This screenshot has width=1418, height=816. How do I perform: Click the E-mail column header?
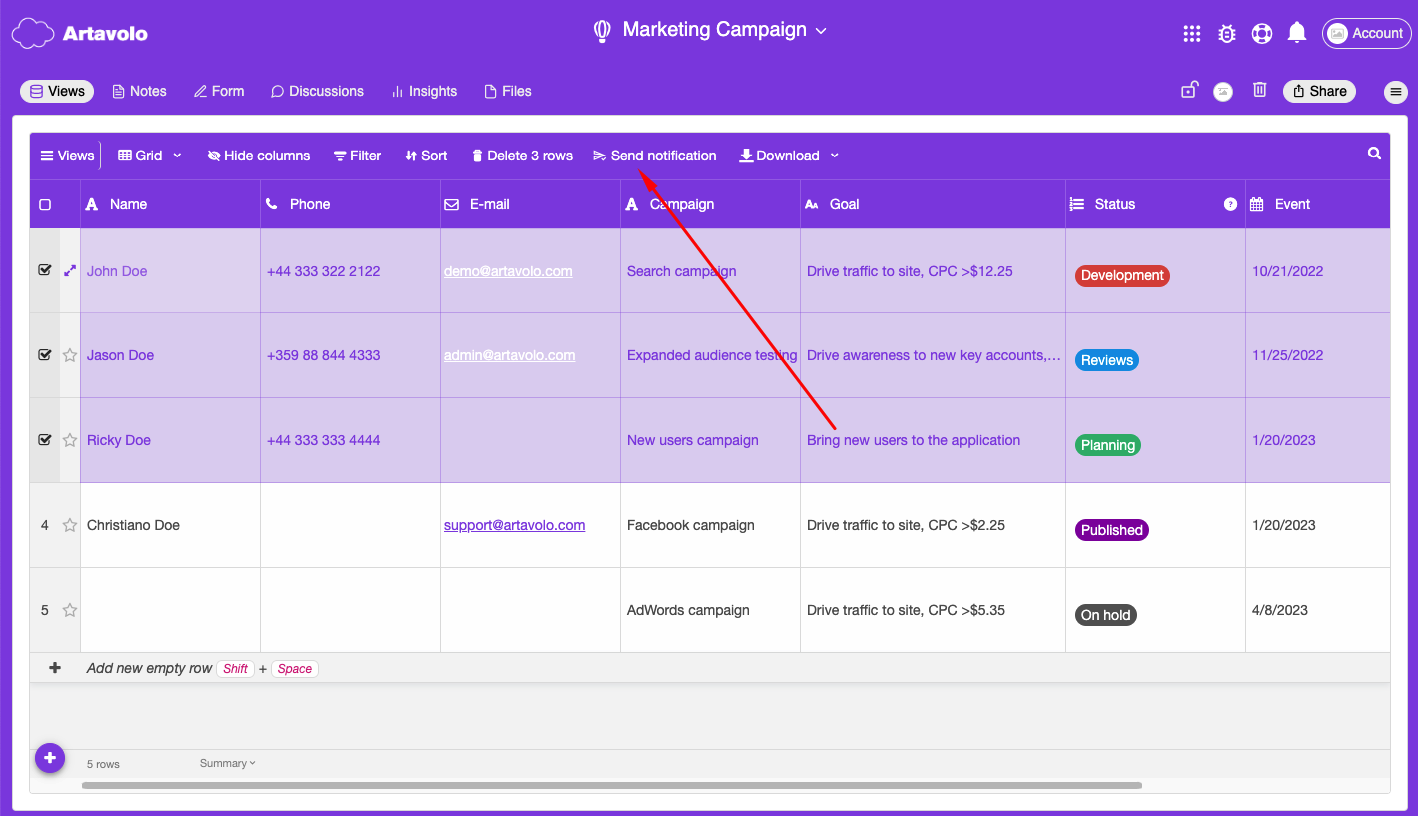(530, 204)
